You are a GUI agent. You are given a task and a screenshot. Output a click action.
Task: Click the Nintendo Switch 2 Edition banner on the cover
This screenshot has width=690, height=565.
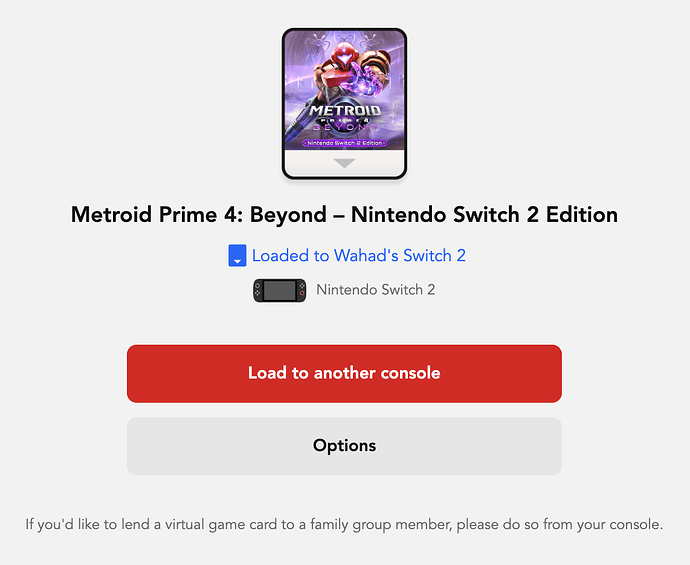pyautogui.click(x=344, y=142)
